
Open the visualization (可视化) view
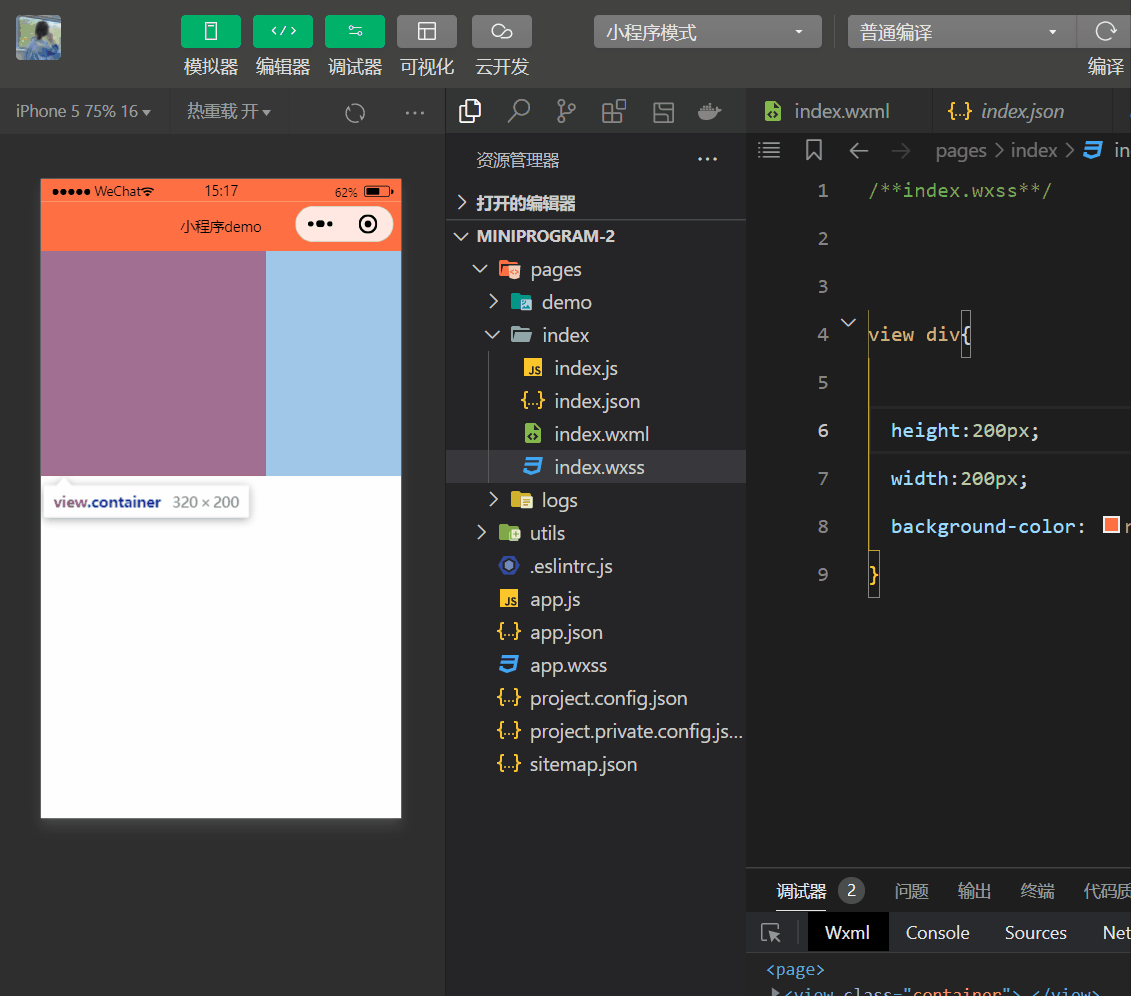(427, 32)
